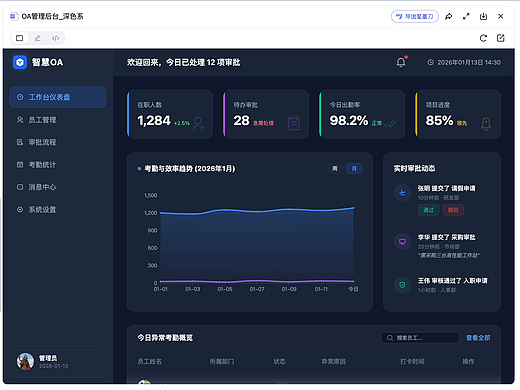This screenshot has width=520, height=390.
Task: Click 张明 提交了 请假申请 entry text
Action: 447,188
